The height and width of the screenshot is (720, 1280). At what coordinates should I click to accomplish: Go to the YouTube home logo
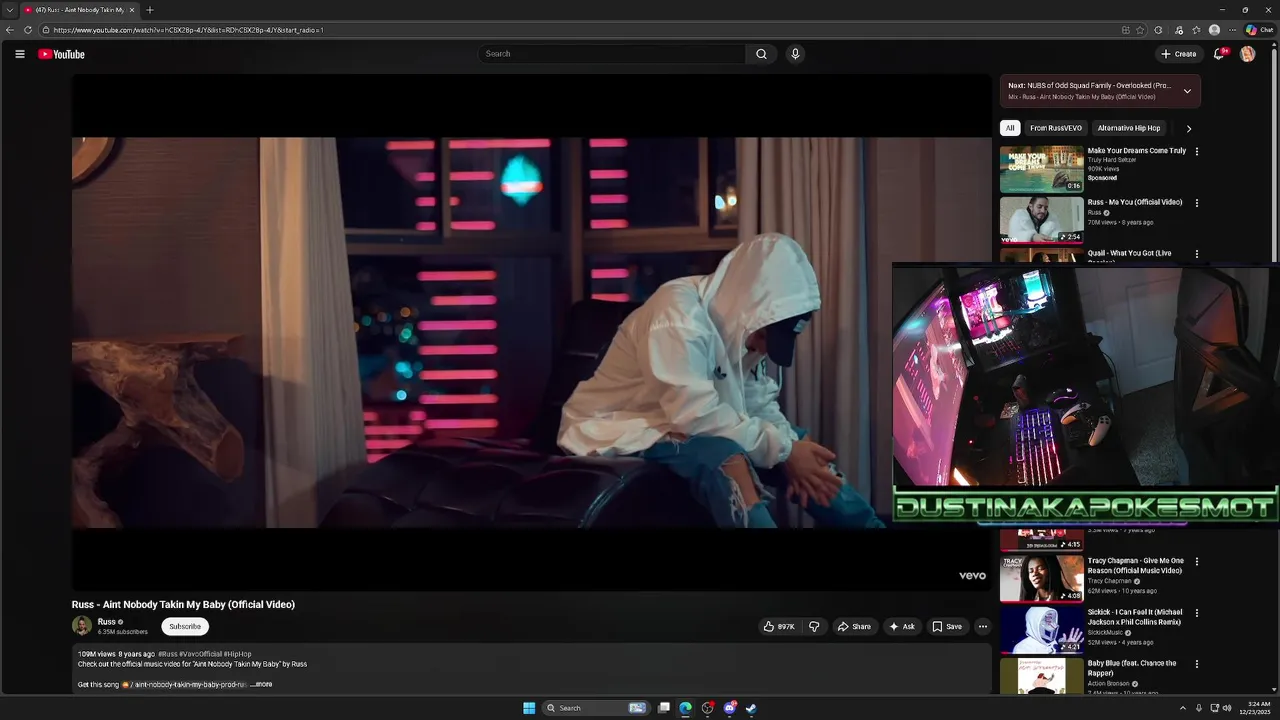coord(61,54)
